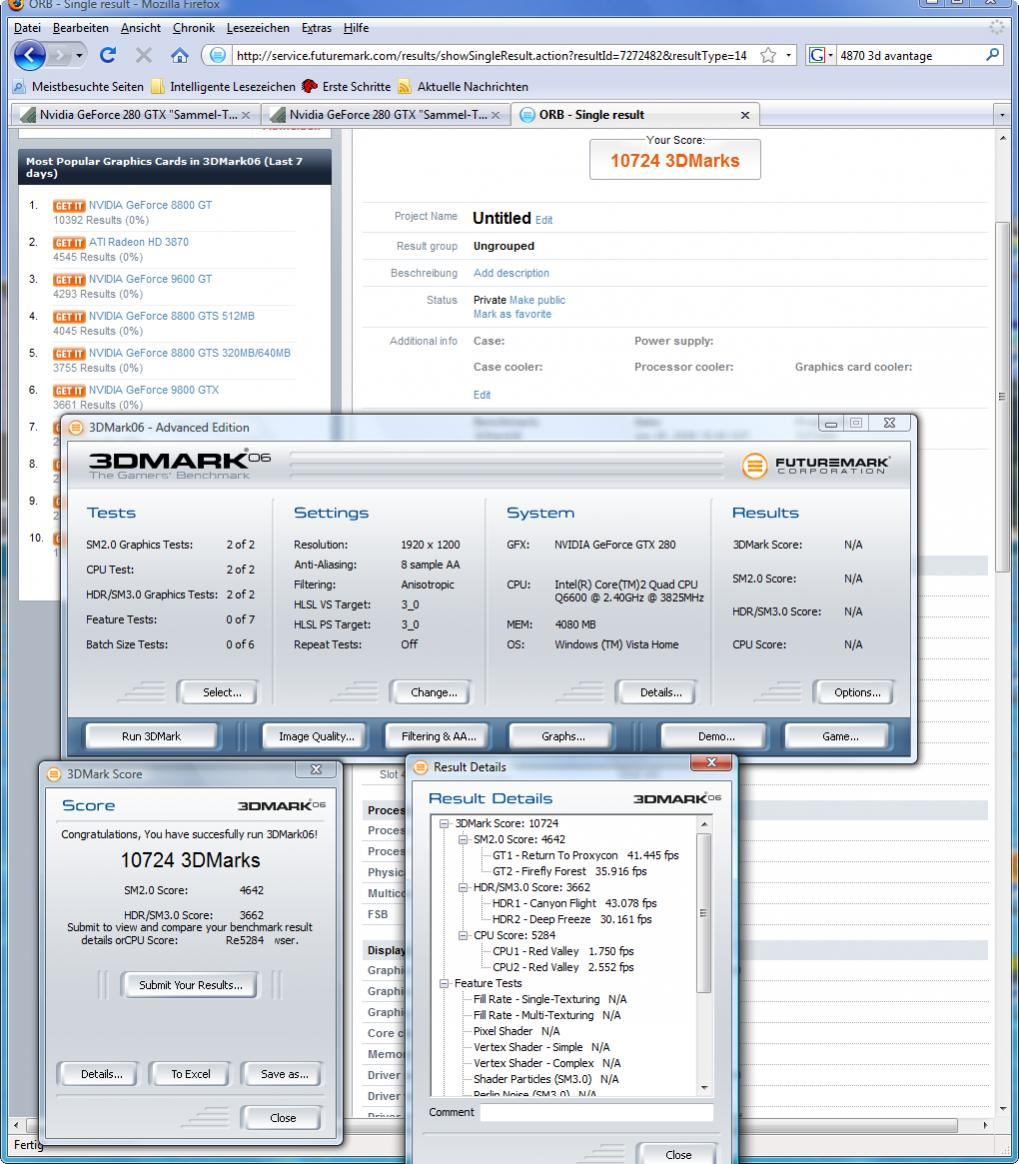Screen dimensions: 1019x1164
Task: Click the Run 3DMark button
Action: (151, 736)
